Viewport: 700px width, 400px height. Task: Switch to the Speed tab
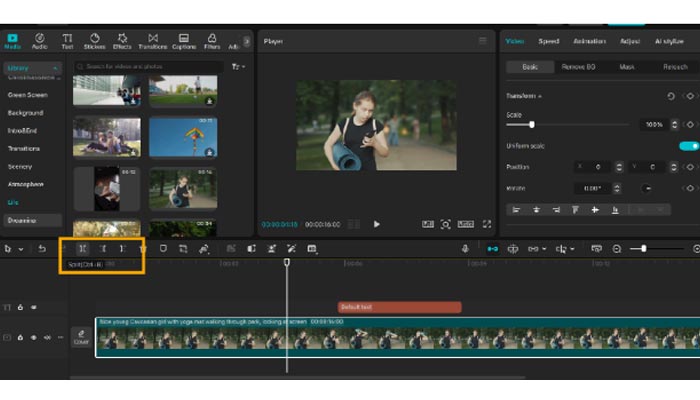point(549,41)
